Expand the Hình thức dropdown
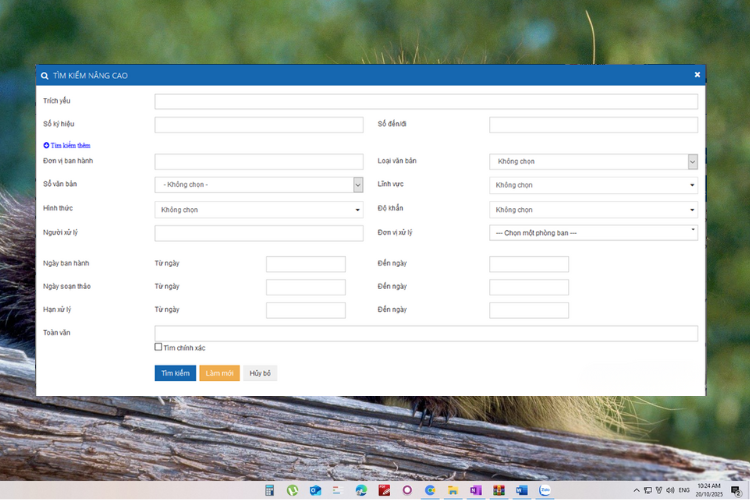The image size is (750, 500). coord(259,210)
